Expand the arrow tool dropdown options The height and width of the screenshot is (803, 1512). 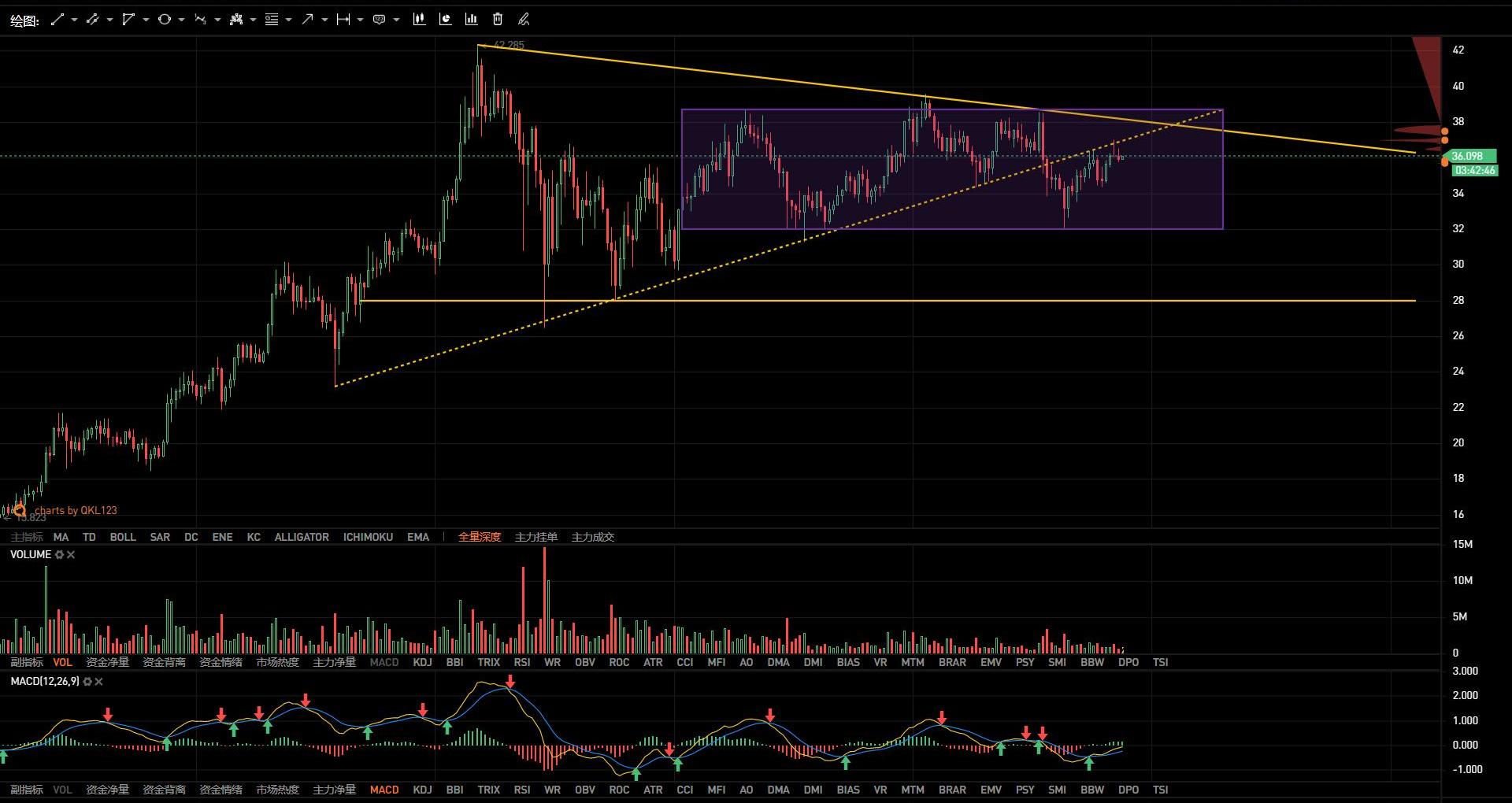pos(324,20)
